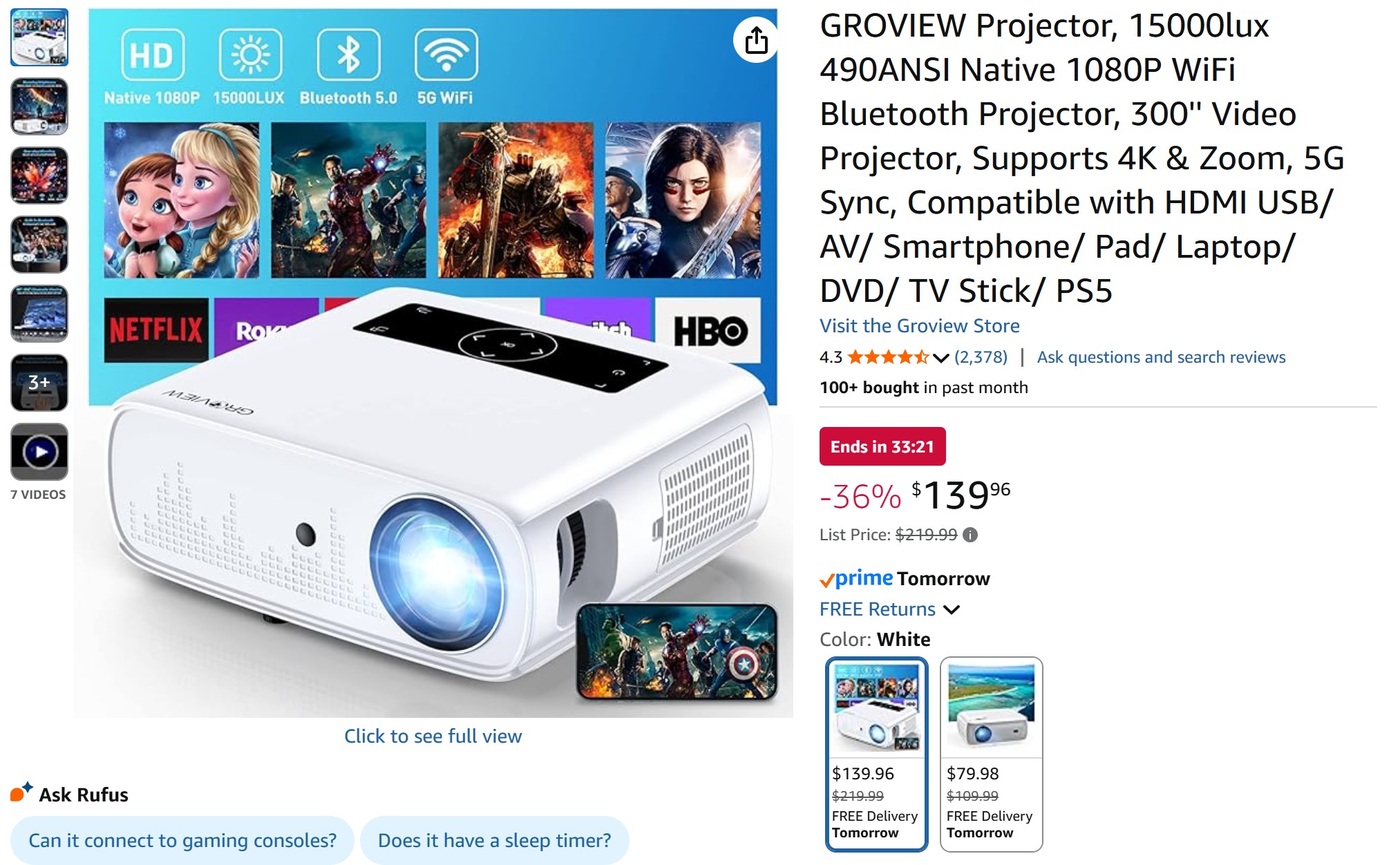The height and width of the screenshot is (865, 1400).
Task: Expand the FREE Returns dropdown arrow
Action: coord(952,609)
